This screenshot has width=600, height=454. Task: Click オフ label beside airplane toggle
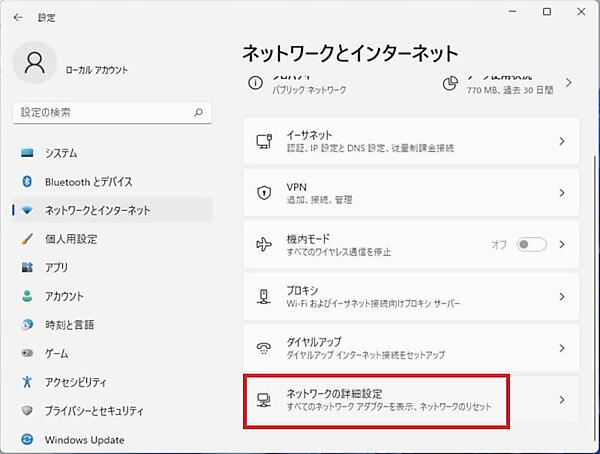499,244
